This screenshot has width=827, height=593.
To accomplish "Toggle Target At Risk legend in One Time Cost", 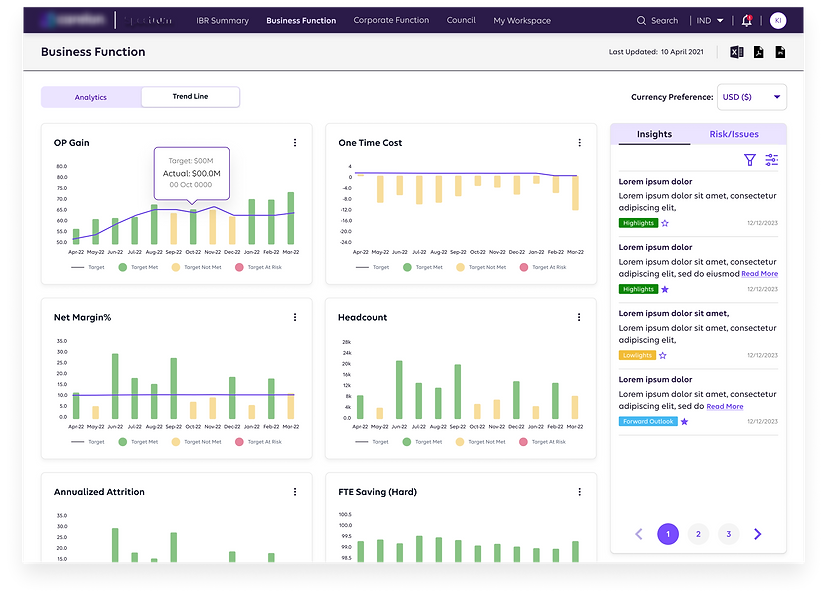I will [543, 267].
